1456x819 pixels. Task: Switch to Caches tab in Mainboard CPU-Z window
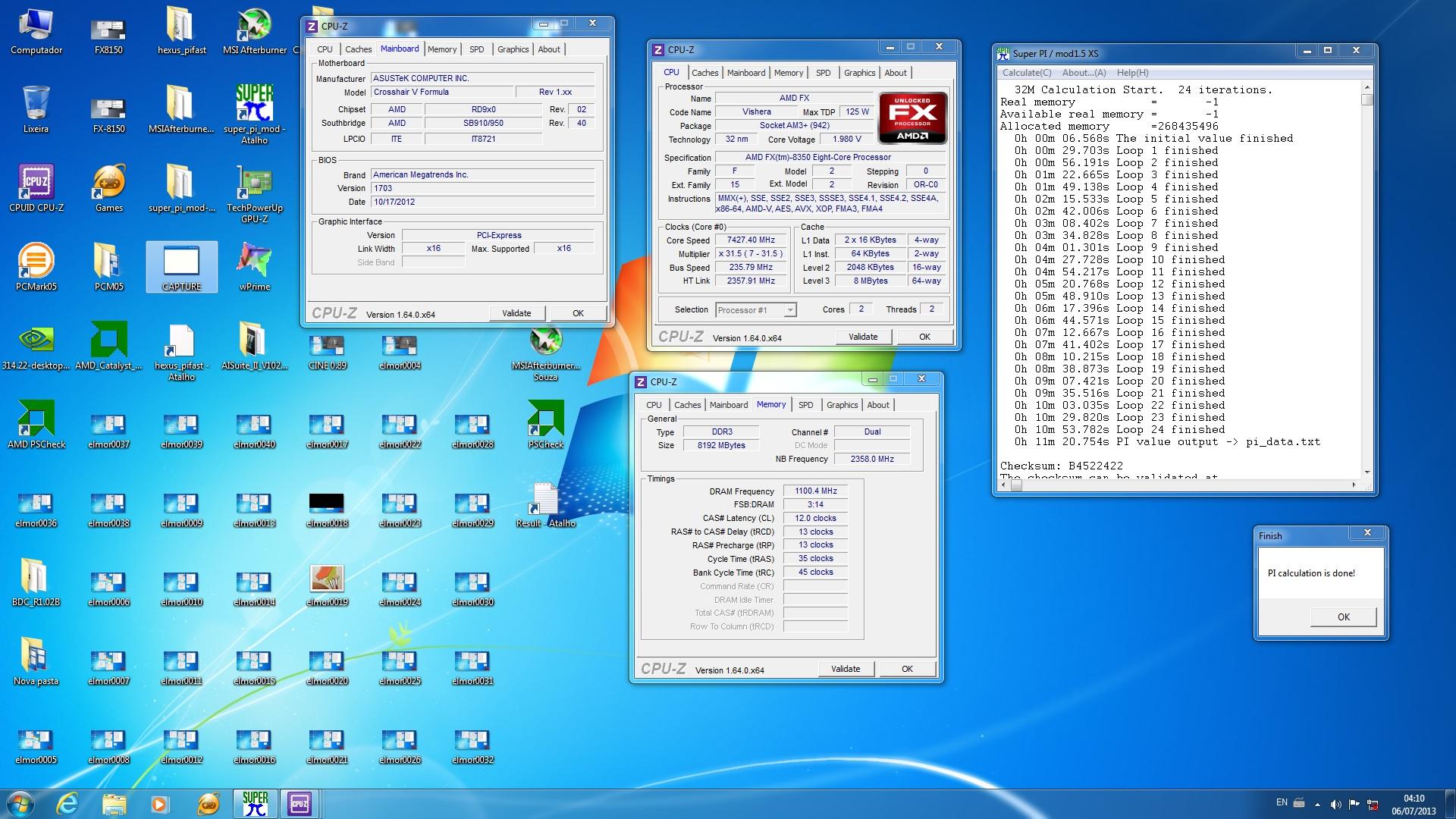pyautogui.click(x=358, y=49)
